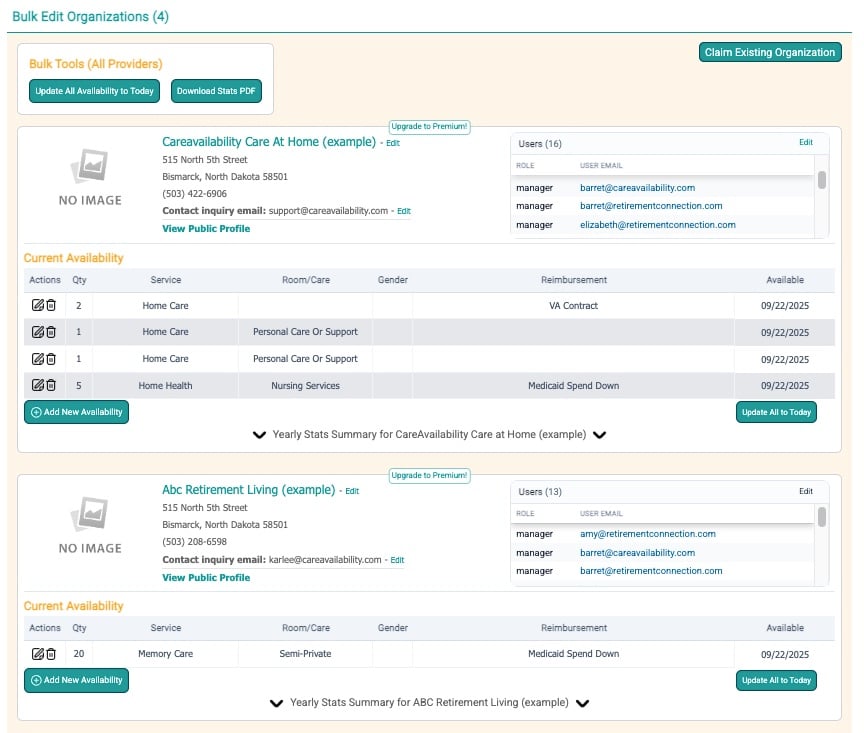This screenshot has height=733, width=864.
Task: Add New Availability for Abc Retirement Living
Action: pos(76,680)
